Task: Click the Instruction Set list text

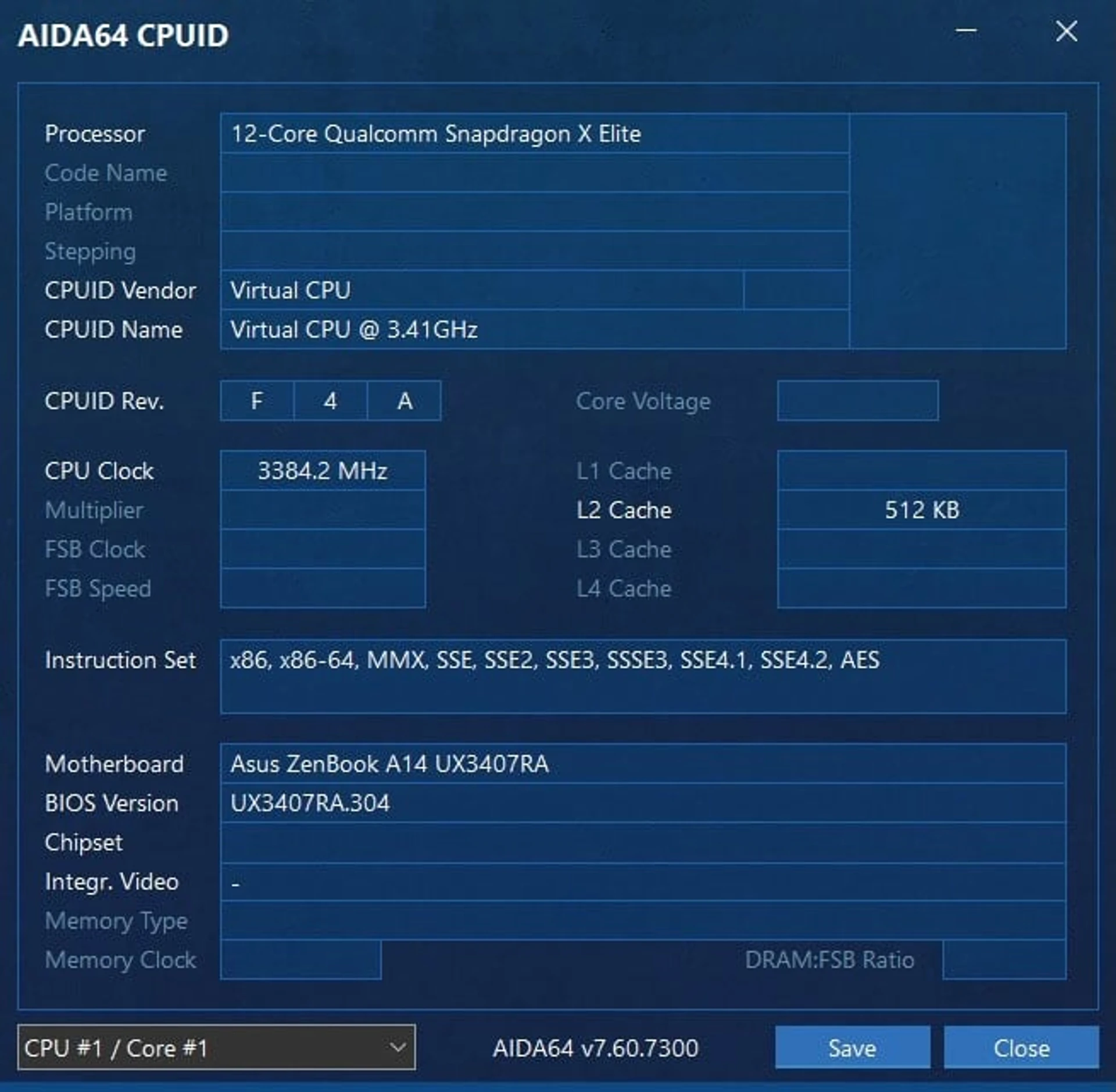Action: tap(555, 660)
